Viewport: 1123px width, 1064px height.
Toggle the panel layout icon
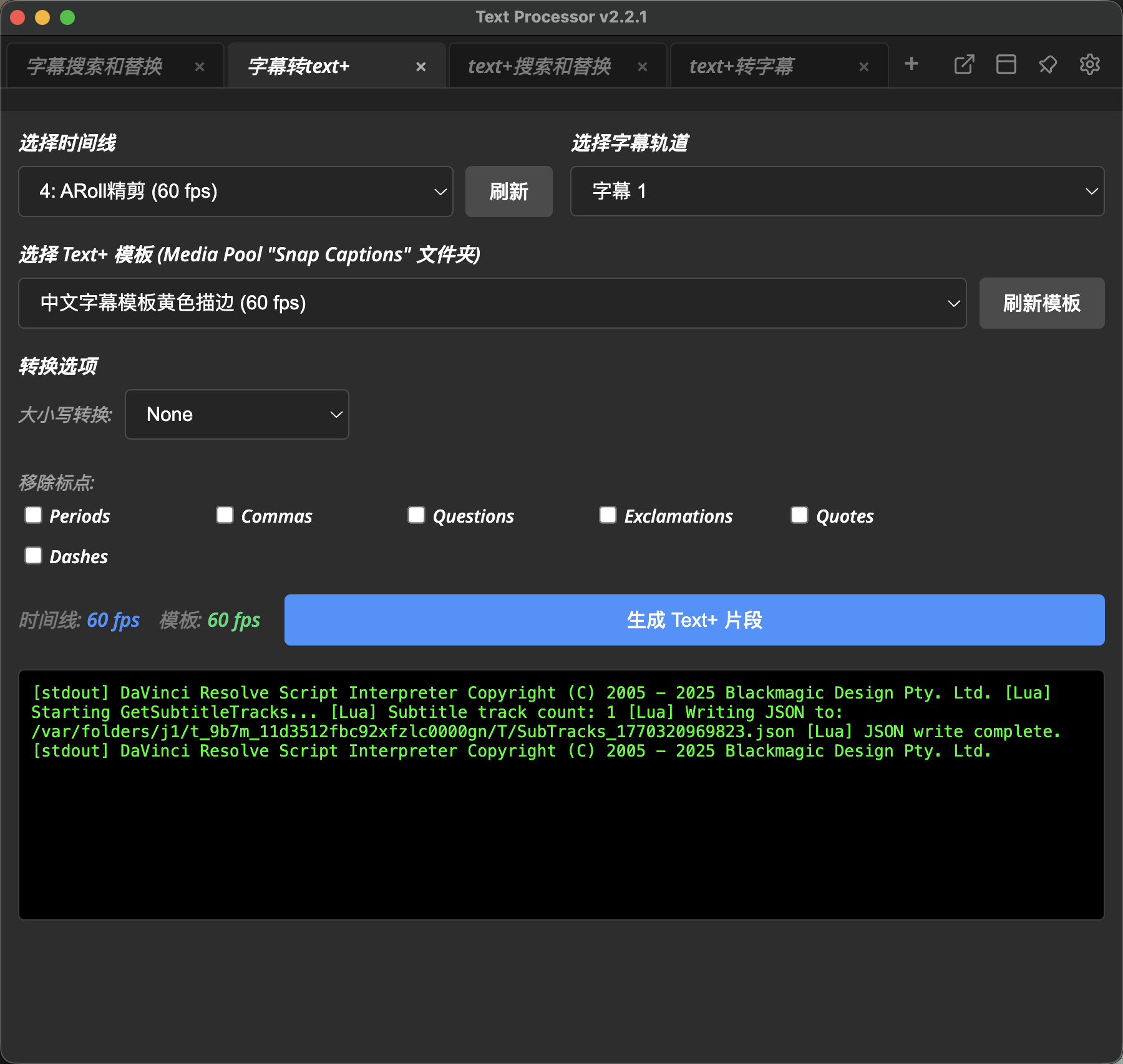coord(1006,64)
